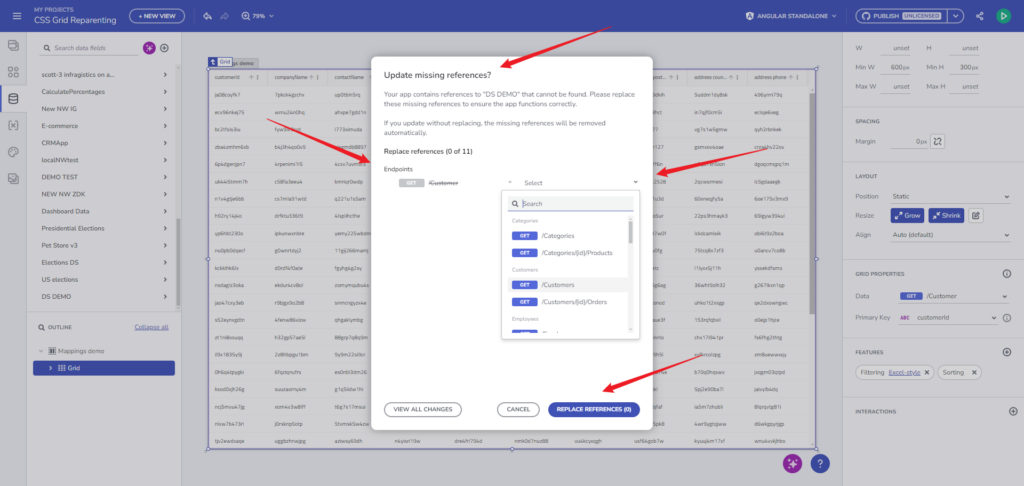Click the customerId column header
This screenshot has height=486, width=1024.
pos(238,77)
